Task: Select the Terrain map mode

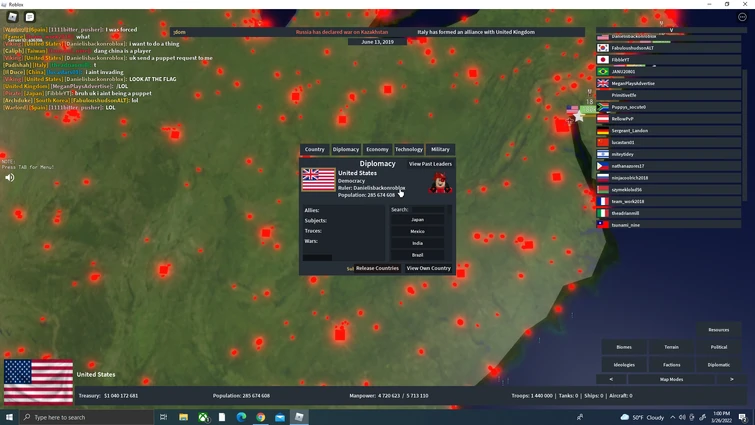Action: coord(671,347)
